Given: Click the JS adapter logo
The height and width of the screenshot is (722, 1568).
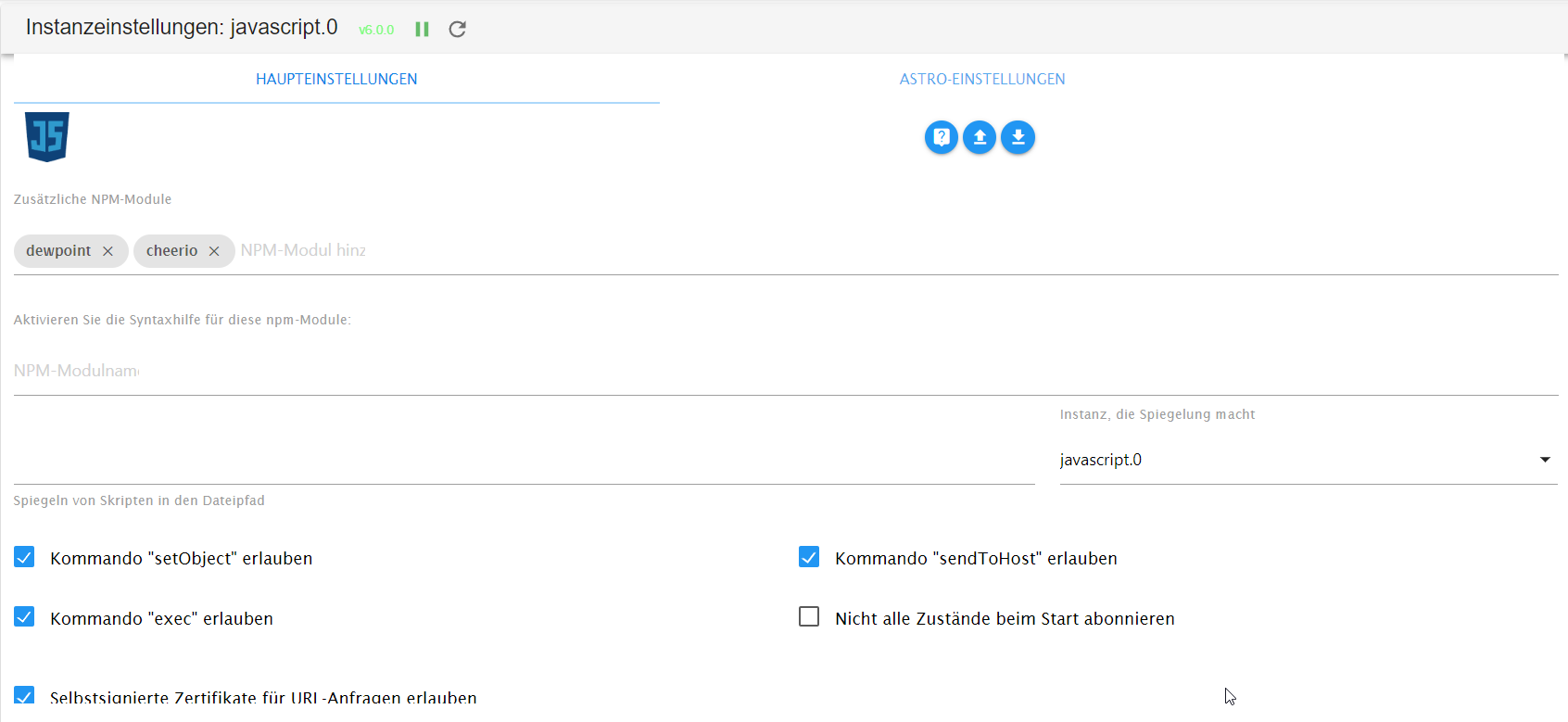Looking at the screenshot, I should coord(47,137).
